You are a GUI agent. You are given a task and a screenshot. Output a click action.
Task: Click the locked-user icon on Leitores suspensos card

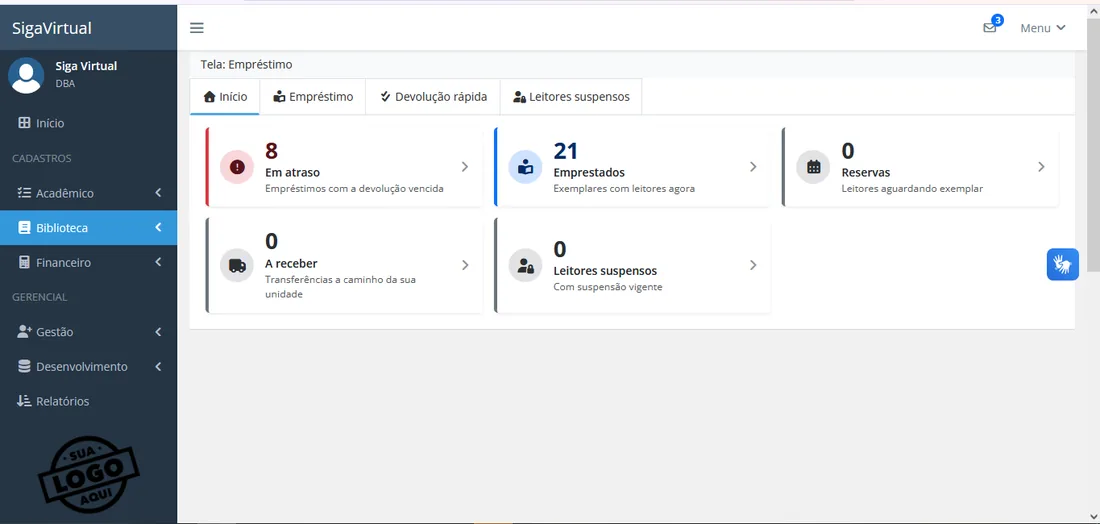click(525, 265)
